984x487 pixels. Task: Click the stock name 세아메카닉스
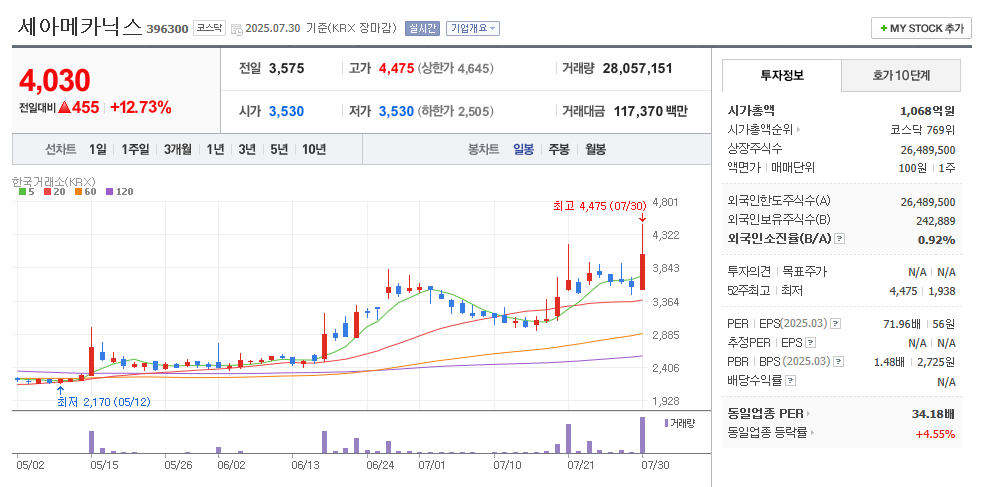80,27
